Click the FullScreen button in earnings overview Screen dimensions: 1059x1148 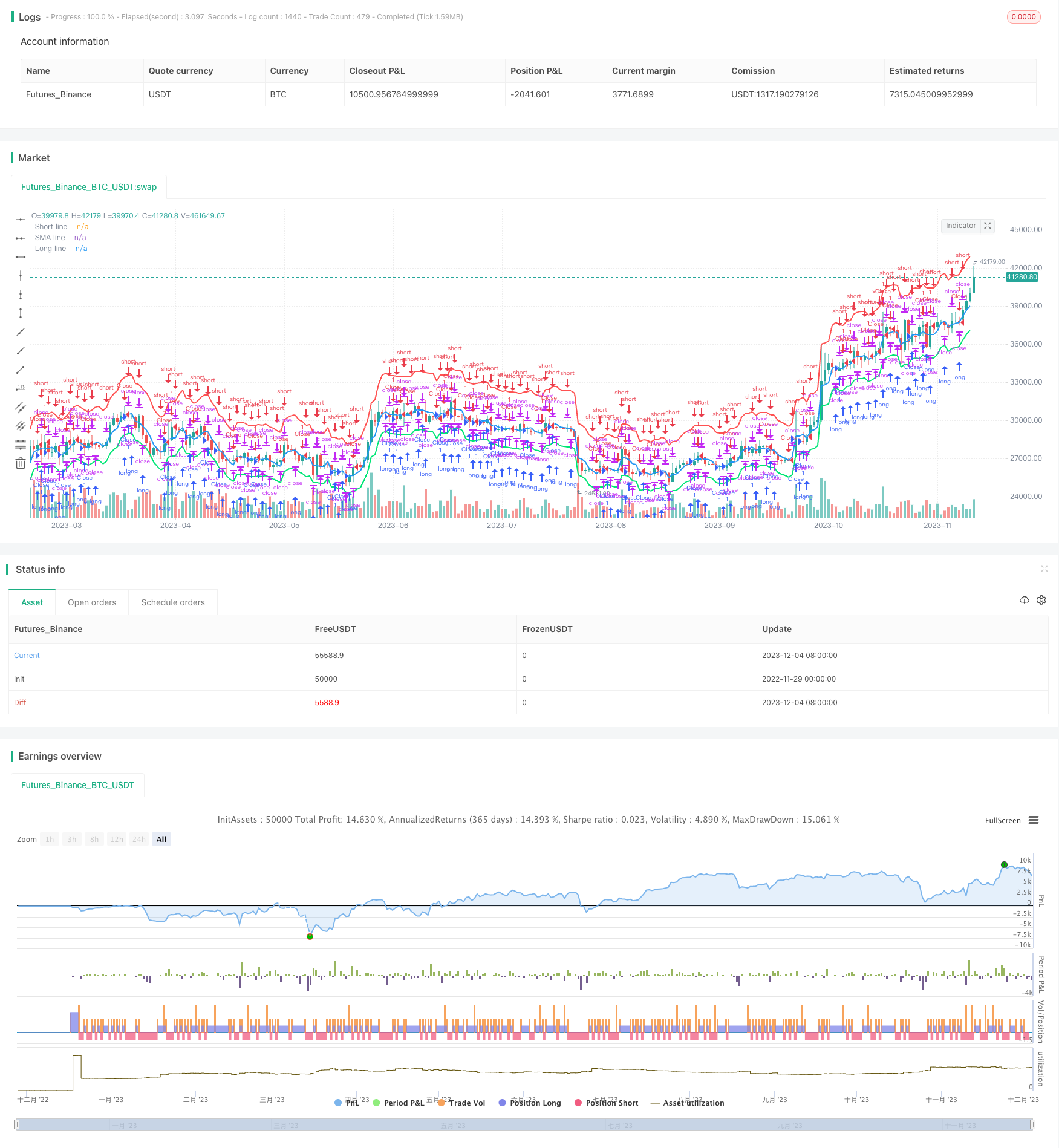[x=1002, y=821]
